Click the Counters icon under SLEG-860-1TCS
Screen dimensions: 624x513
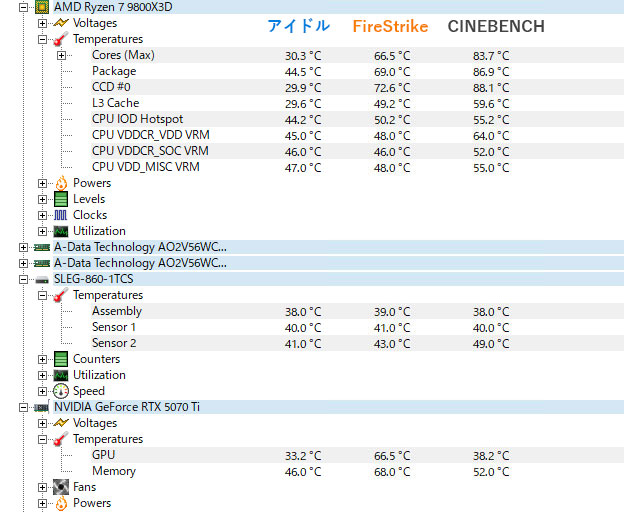pyautogui.click(x=60, y=359)
